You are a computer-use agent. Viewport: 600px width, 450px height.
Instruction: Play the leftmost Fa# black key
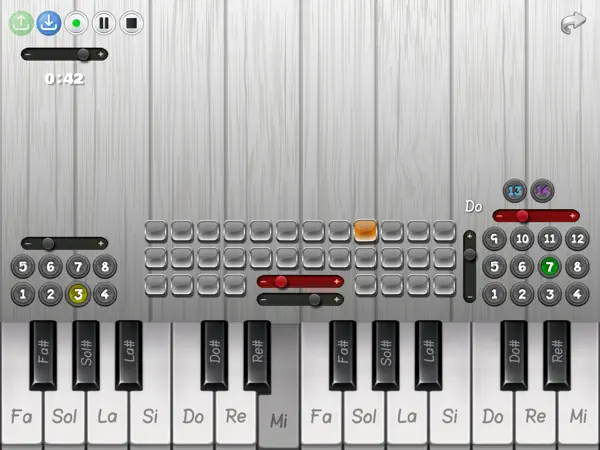click(x=43, y=355)
